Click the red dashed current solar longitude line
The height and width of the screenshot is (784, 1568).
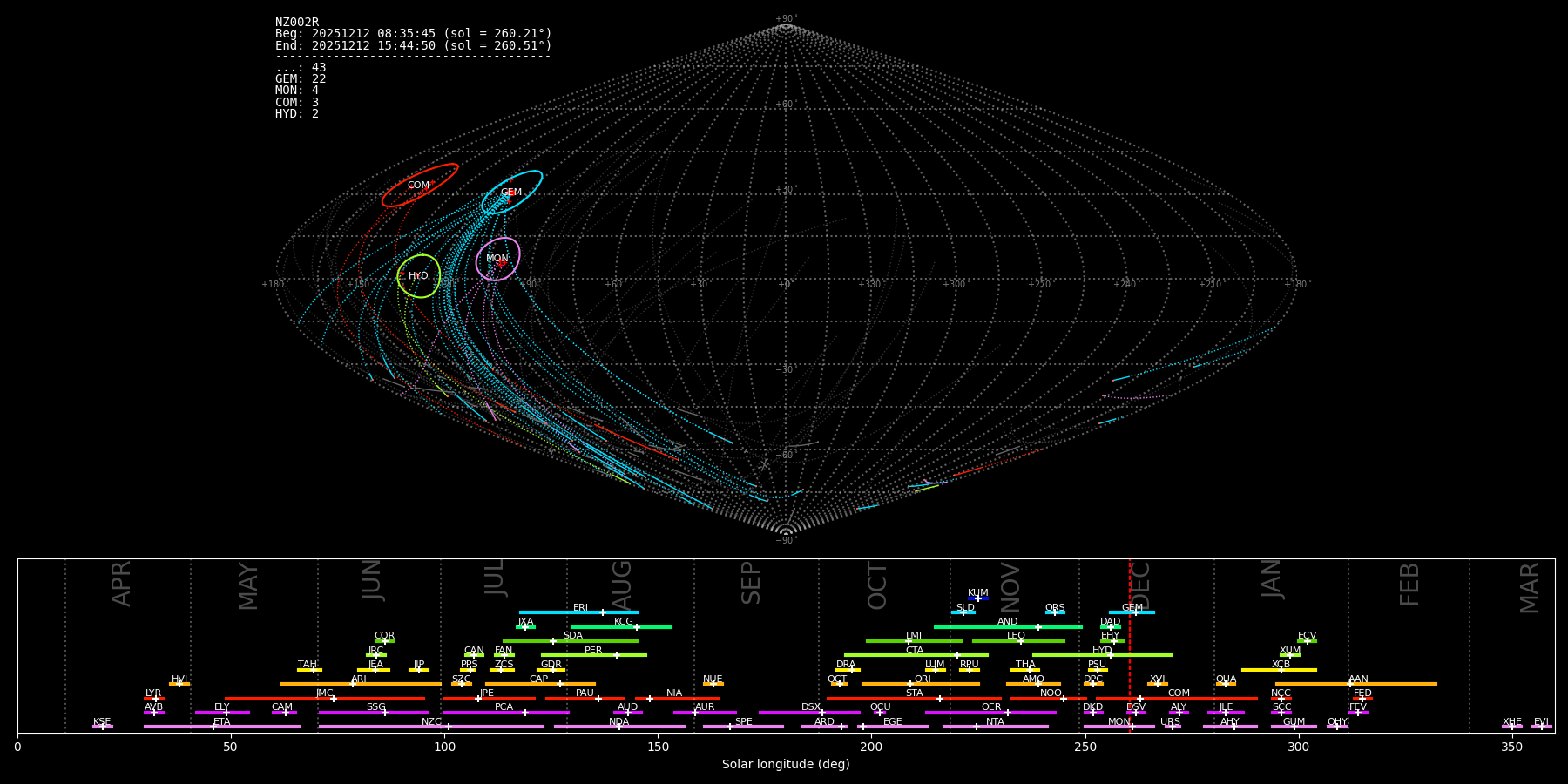(1130, 645)
